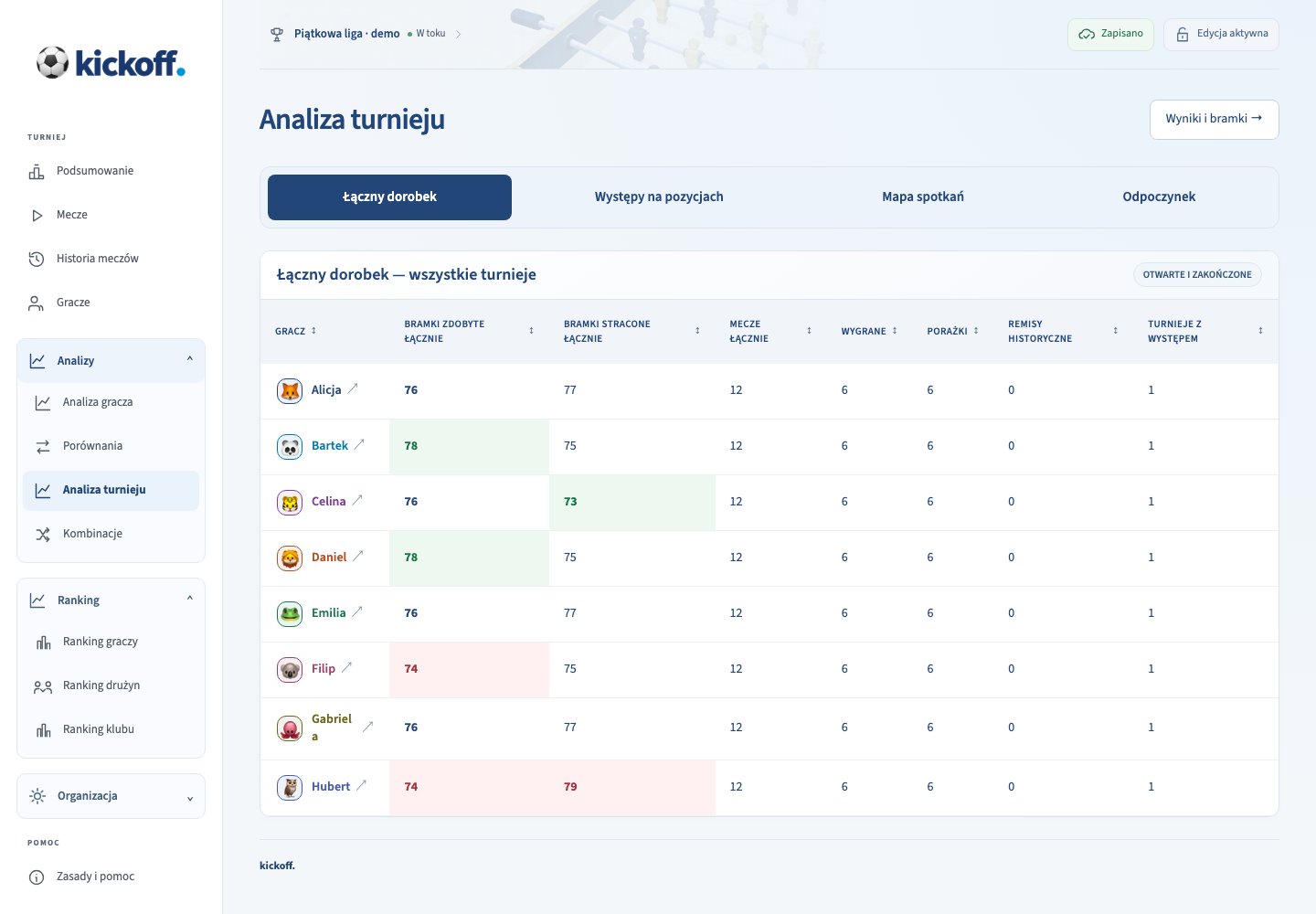Viewport: 1316px width, 914px height.
Task: Click the Kombinacje shuffle icon
Action: click(x=43, y=534)
